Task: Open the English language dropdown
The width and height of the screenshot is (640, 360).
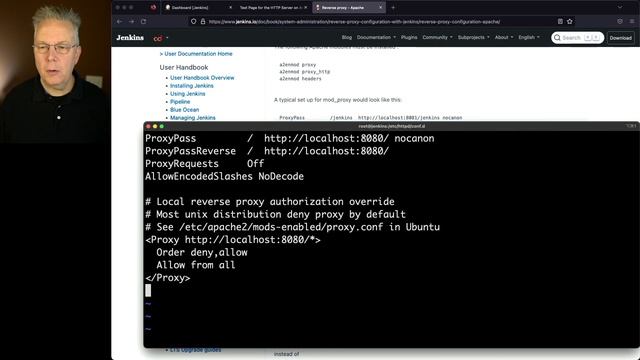Action: pos(529,38)
